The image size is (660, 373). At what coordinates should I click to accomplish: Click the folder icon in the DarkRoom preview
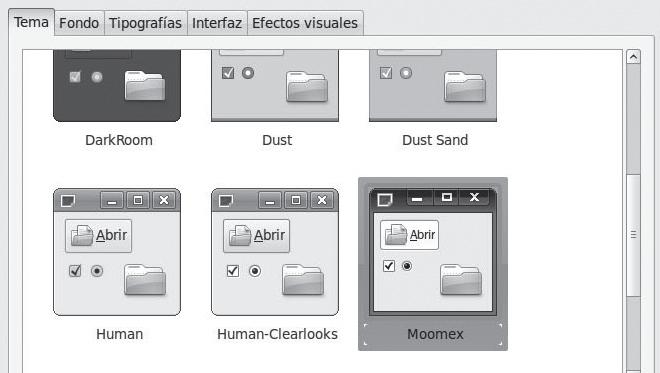pos(145,86)
